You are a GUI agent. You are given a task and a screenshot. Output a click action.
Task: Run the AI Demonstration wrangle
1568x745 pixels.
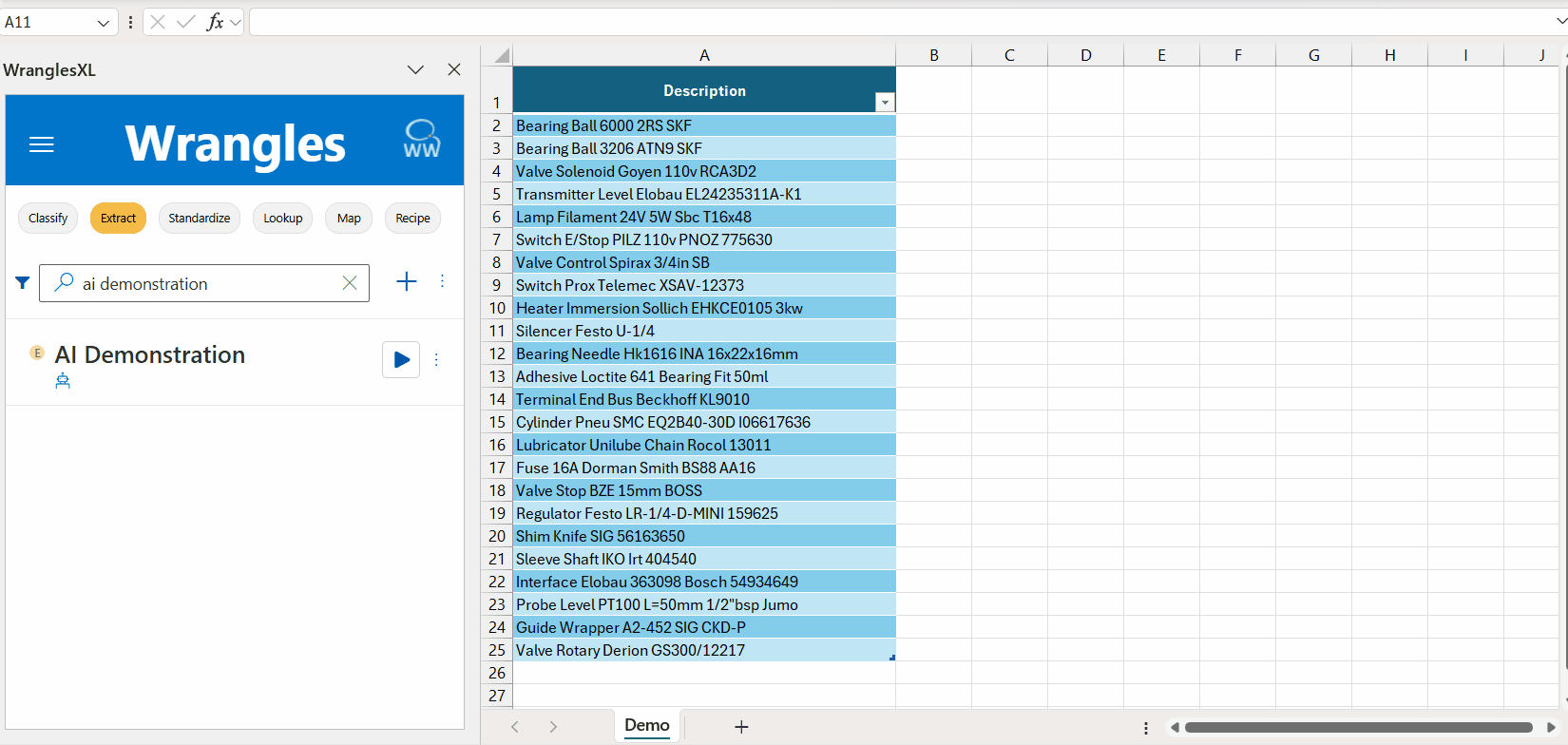(401, 359)
